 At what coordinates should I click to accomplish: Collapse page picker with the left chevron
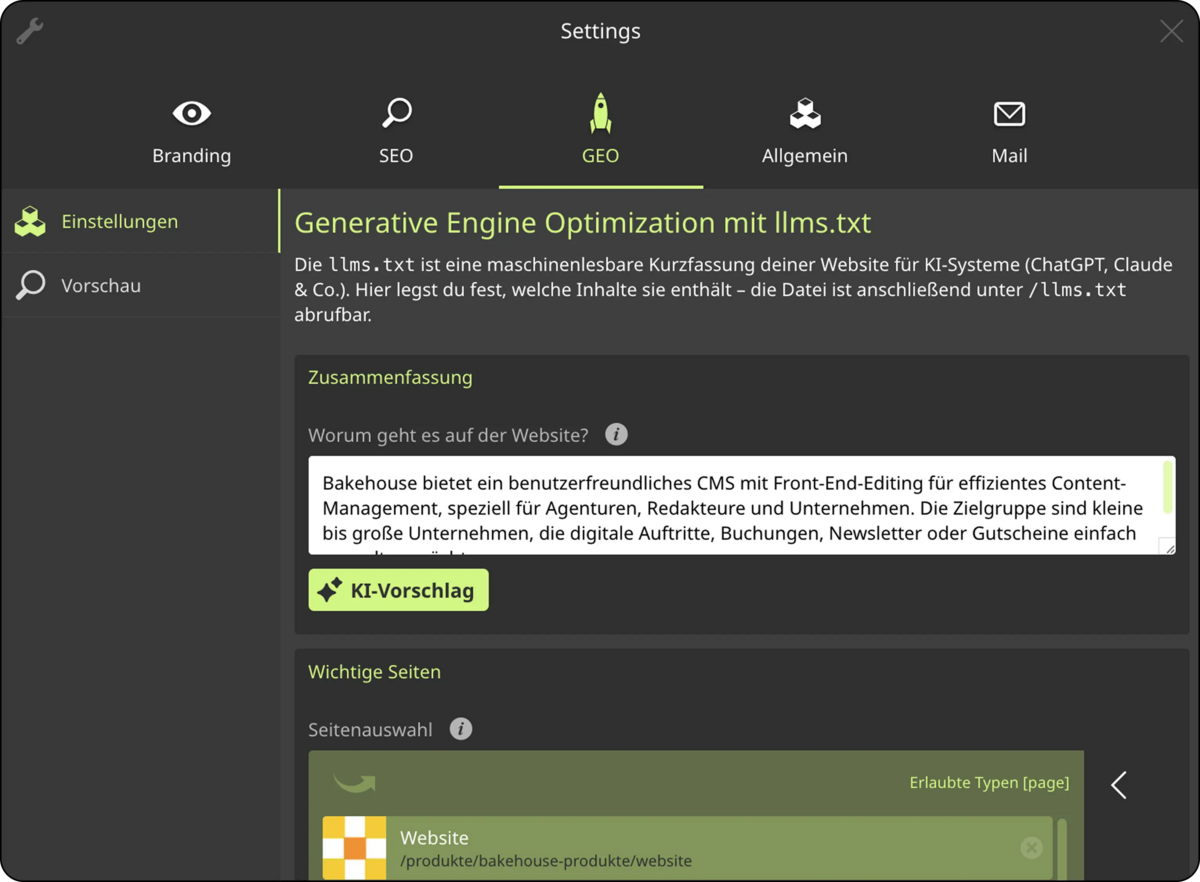(1119, 785)
